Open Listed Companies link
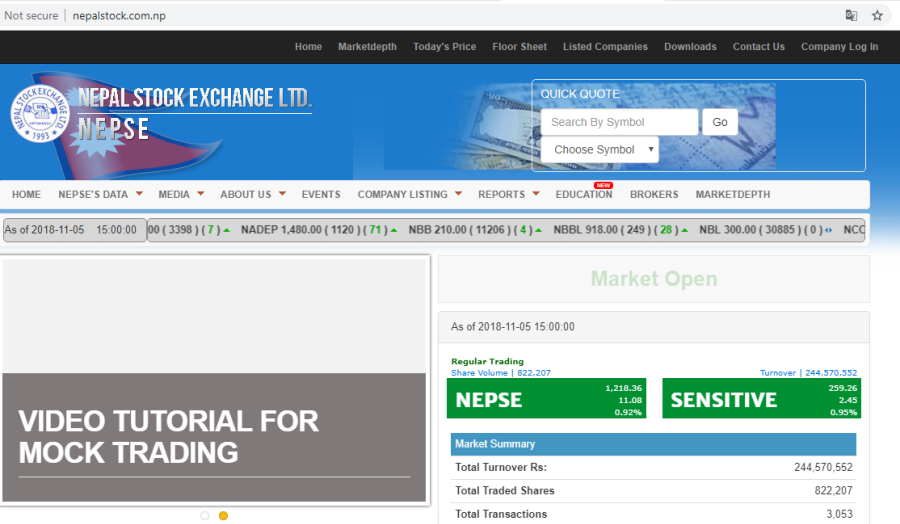 point(605,46)
